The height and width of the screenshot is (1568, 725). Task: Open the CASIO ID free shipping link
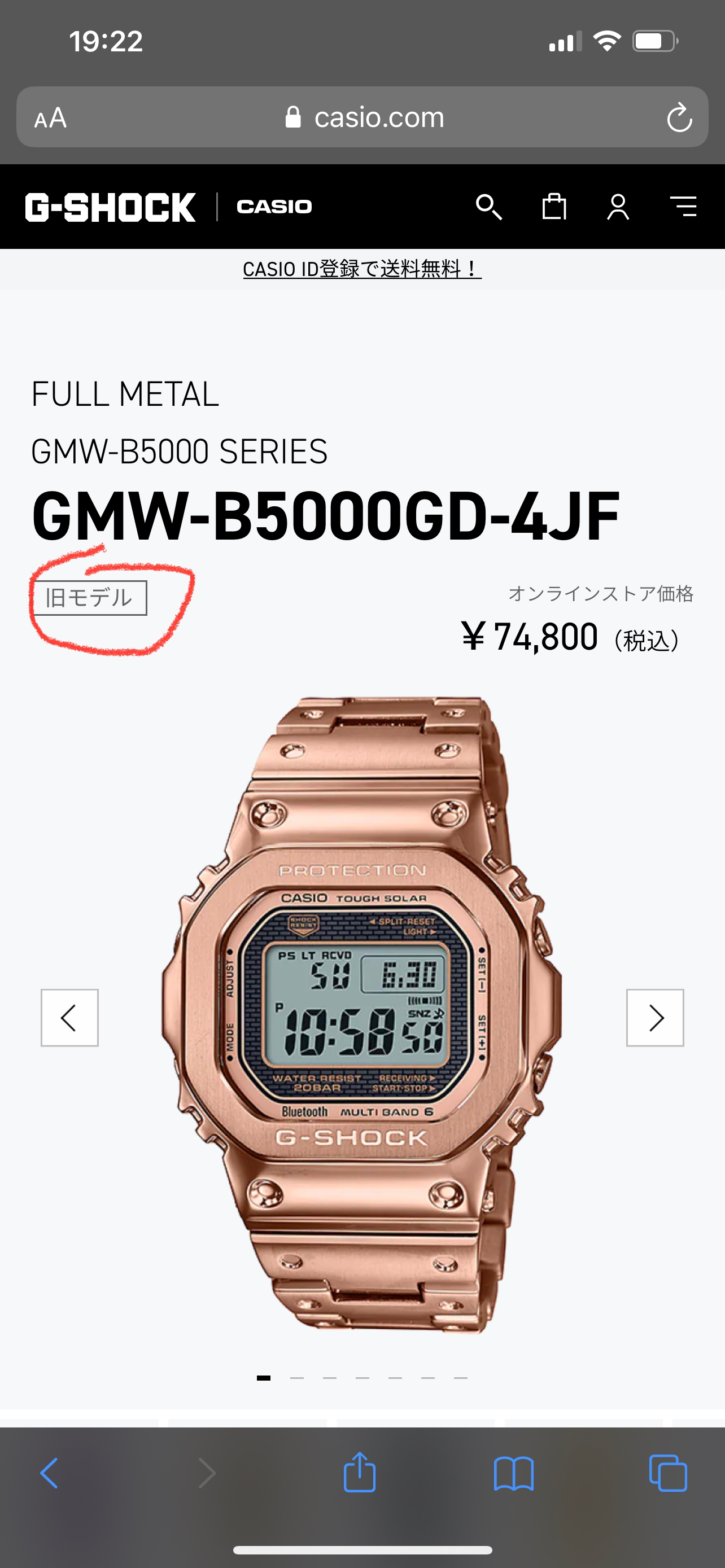(x=362, y=269)
